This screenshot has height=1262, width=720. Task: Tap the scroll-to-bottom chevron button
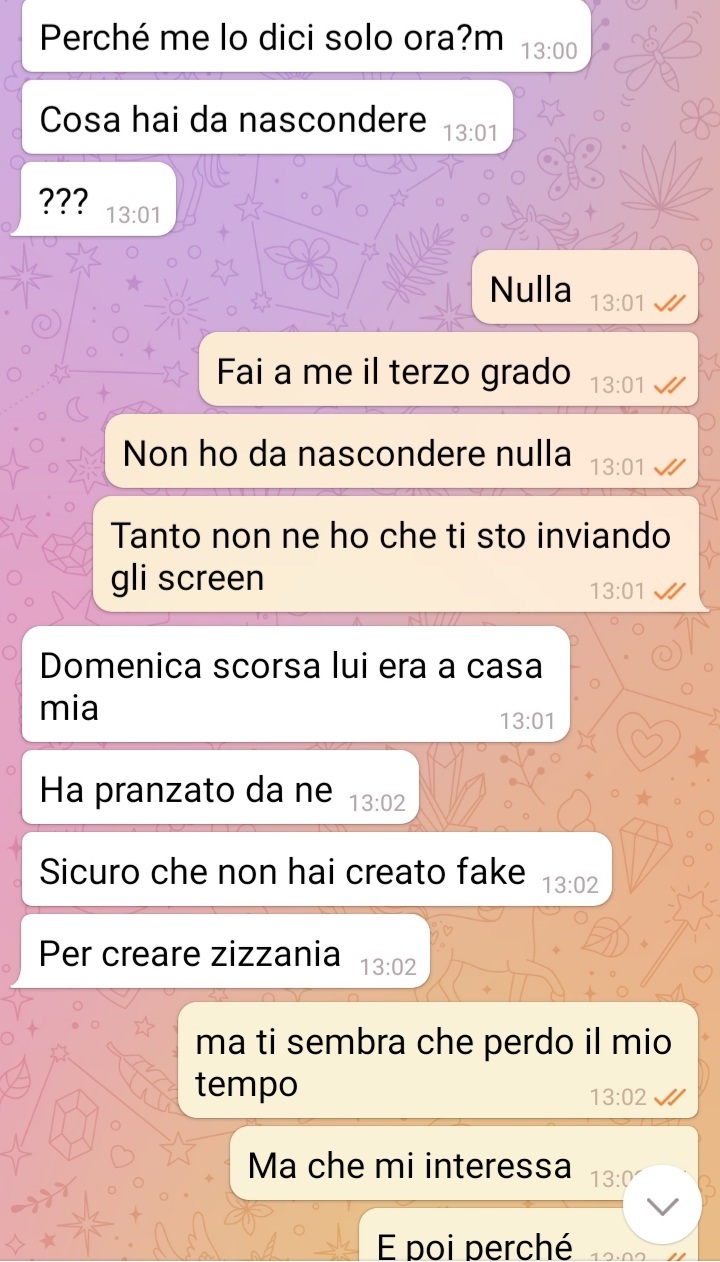coord(663,1206)
